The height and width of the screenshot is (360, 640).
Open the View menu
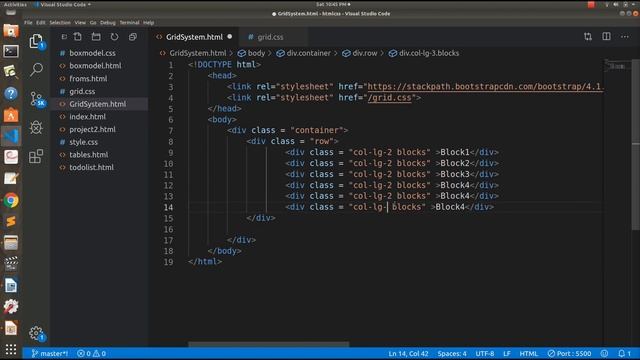point(80,22)
